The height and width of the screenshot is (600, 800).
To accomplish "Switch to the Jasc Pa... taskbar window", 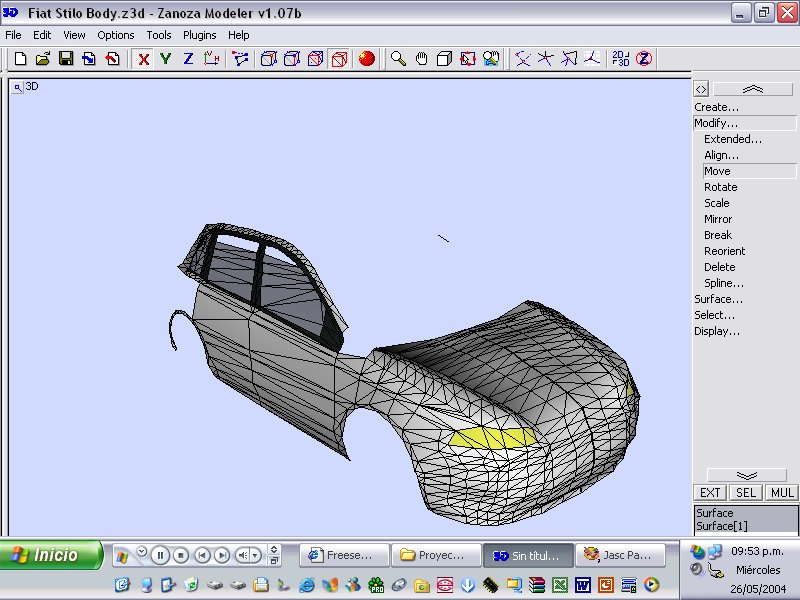I will tap(620, 555).
